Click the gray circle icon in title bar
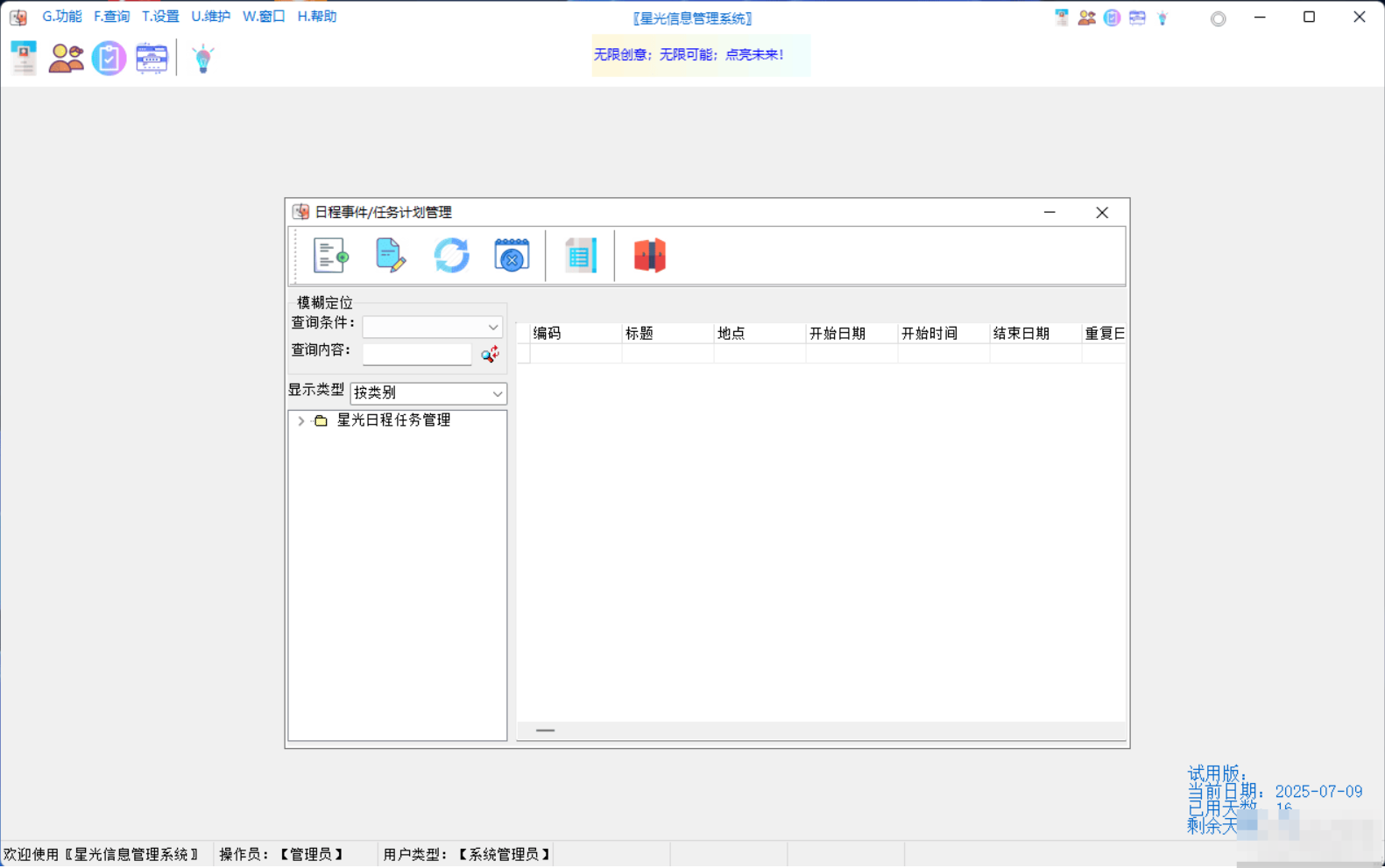The image size is (1385, 868). (1219, 18)
